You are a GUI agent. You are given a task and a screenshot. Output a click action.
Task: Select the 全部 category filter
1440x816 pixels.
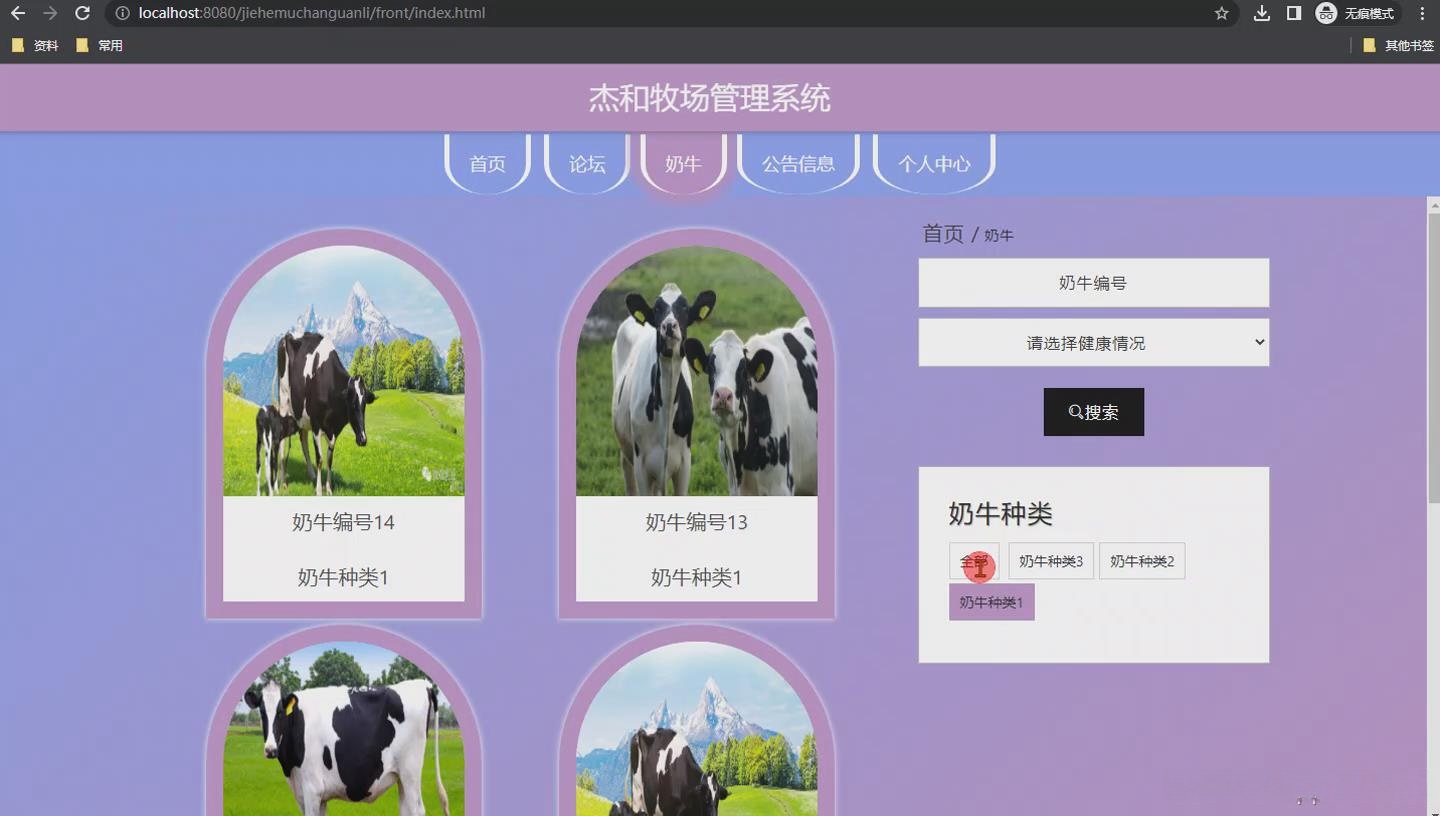click(972, 561)
